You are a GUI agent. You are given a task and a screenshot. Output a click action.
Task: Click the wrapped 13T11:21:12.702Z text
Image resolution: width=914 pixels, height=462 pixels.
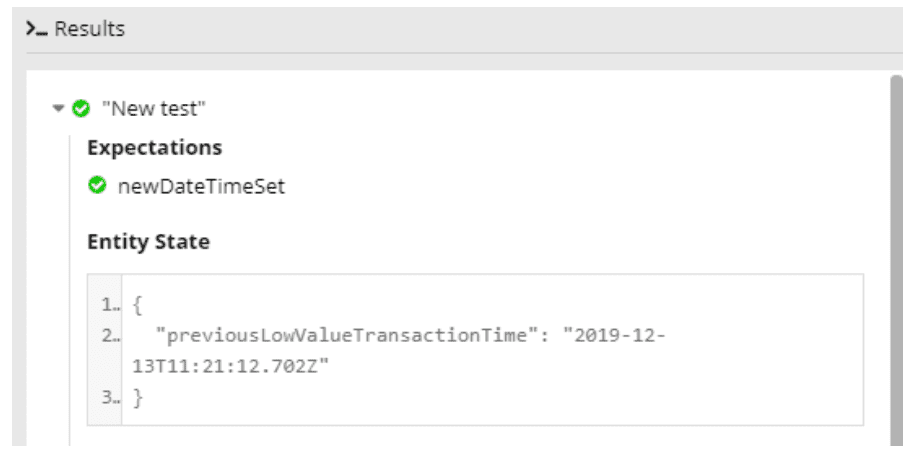(x=231, y=366)
